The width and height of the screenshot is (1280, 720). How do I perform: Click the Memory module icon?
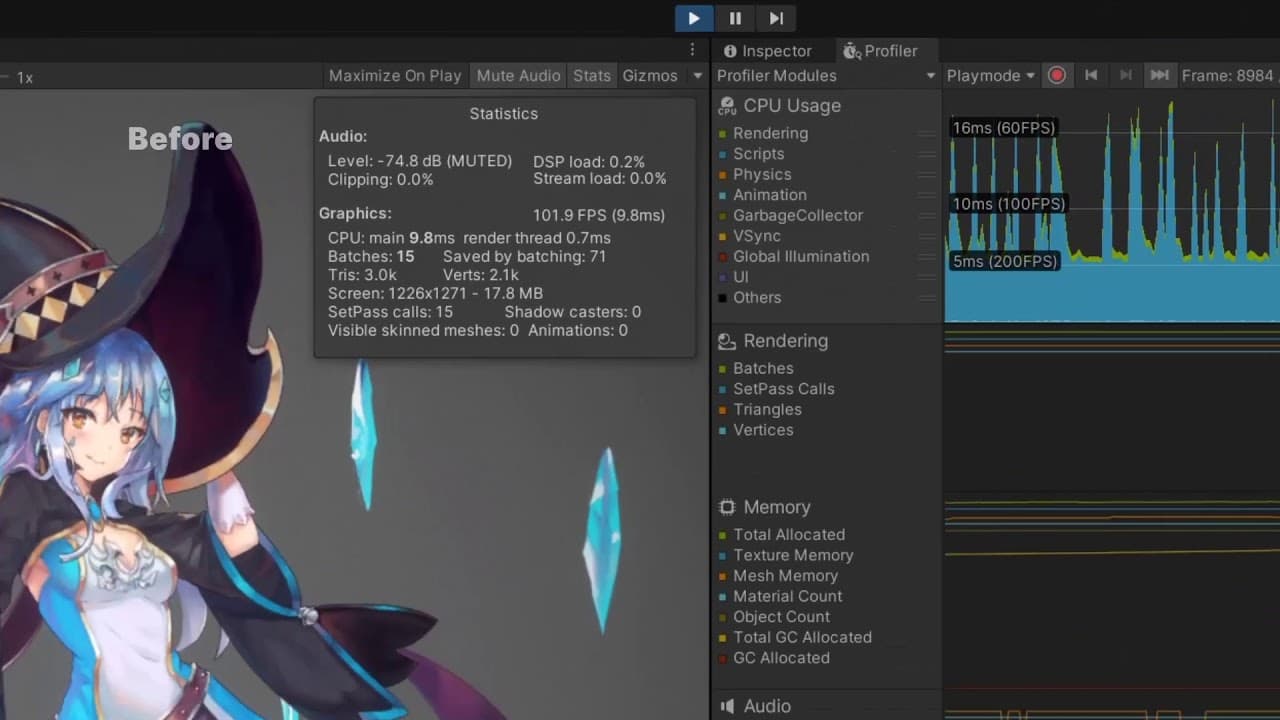click(727, 507)
